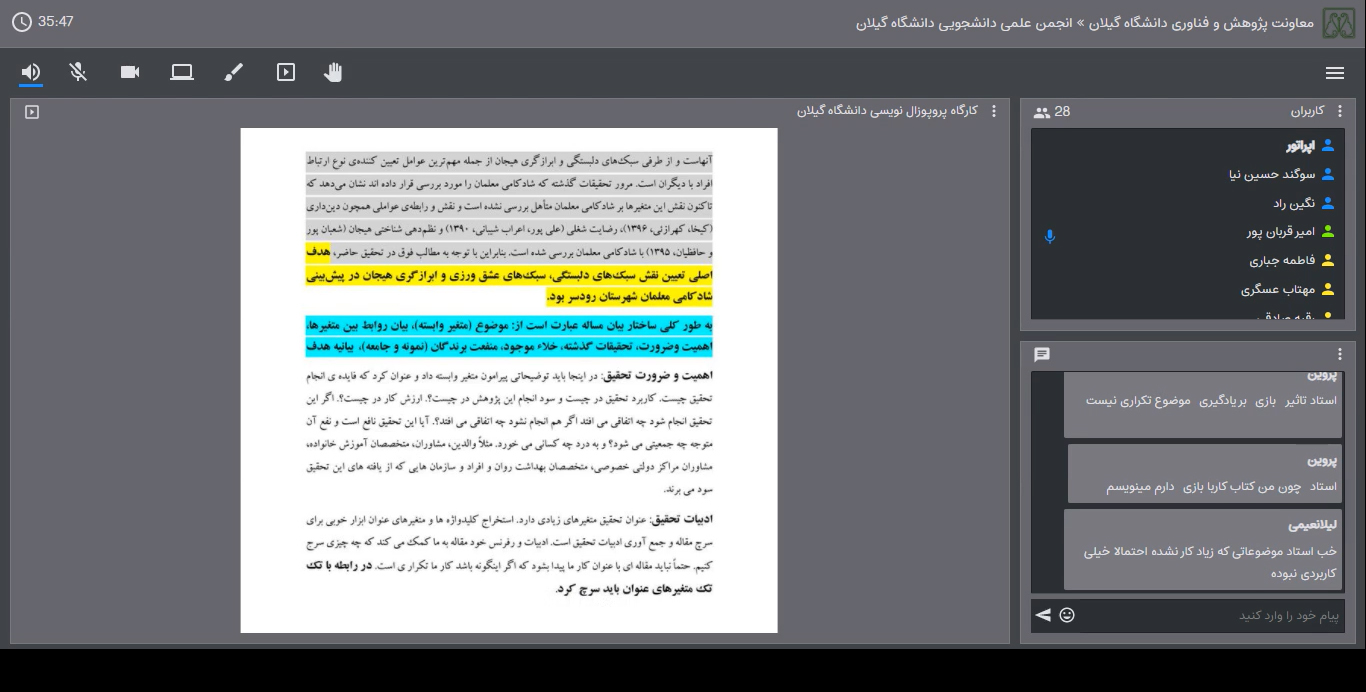1366x692 pixels.
Task: Click the chat bubble icon
Action: click(x=1042, y=354)
